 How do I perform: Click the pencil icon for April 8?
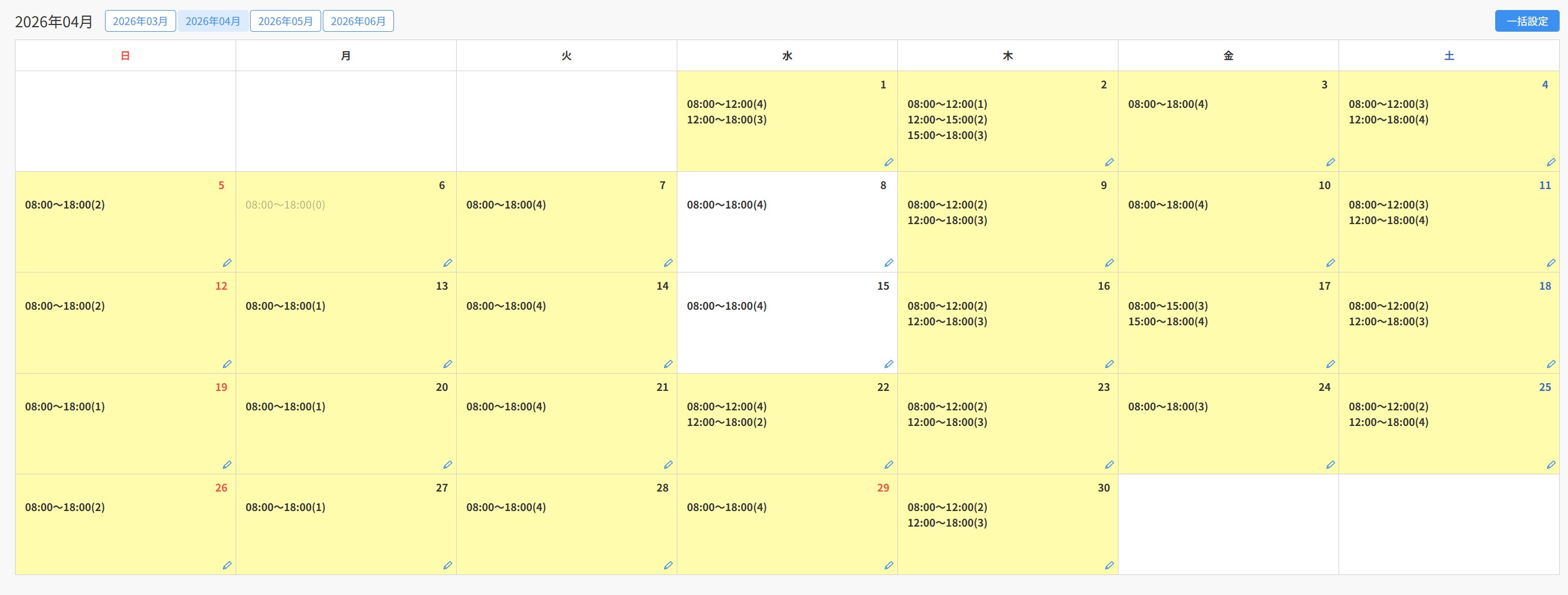coord(888,263)
